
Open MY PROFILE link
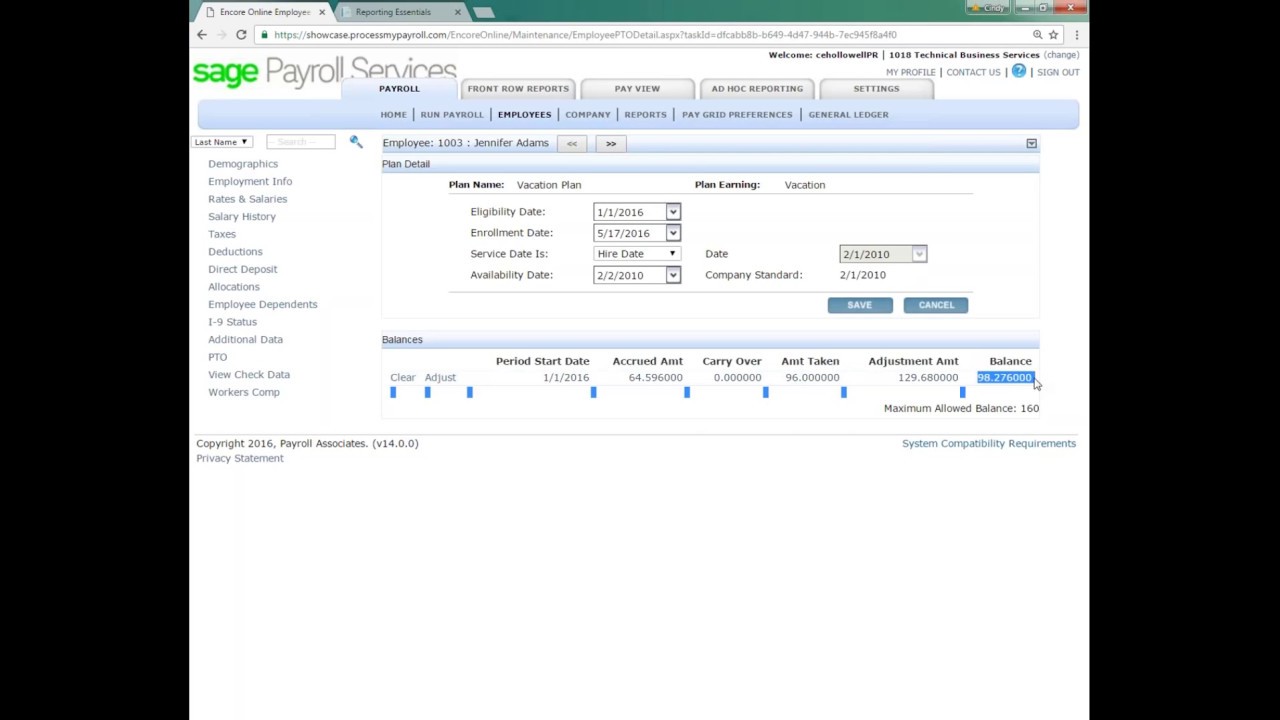tap(911, 72)
